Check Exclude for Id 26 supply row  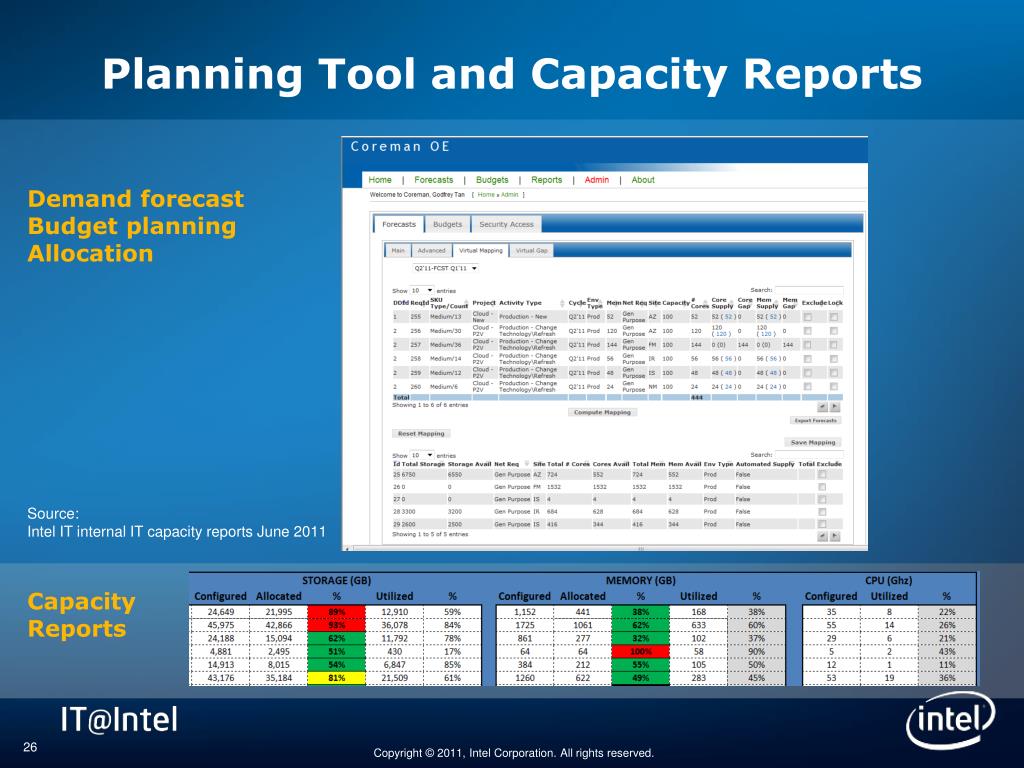(x=822, y=487)
